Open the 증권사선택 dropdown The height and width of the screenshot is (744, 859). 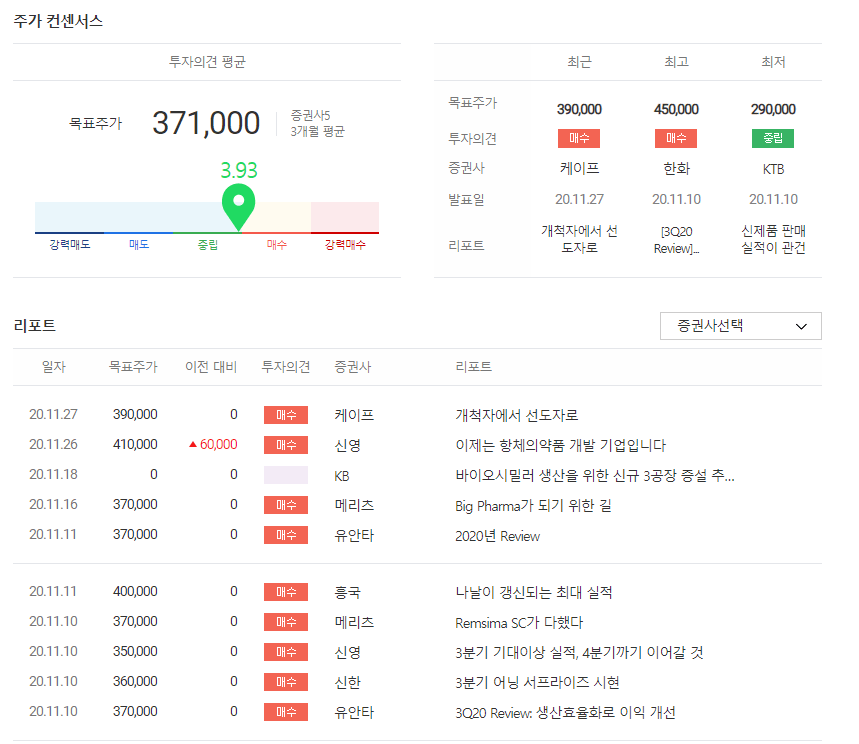coord(740,326)
